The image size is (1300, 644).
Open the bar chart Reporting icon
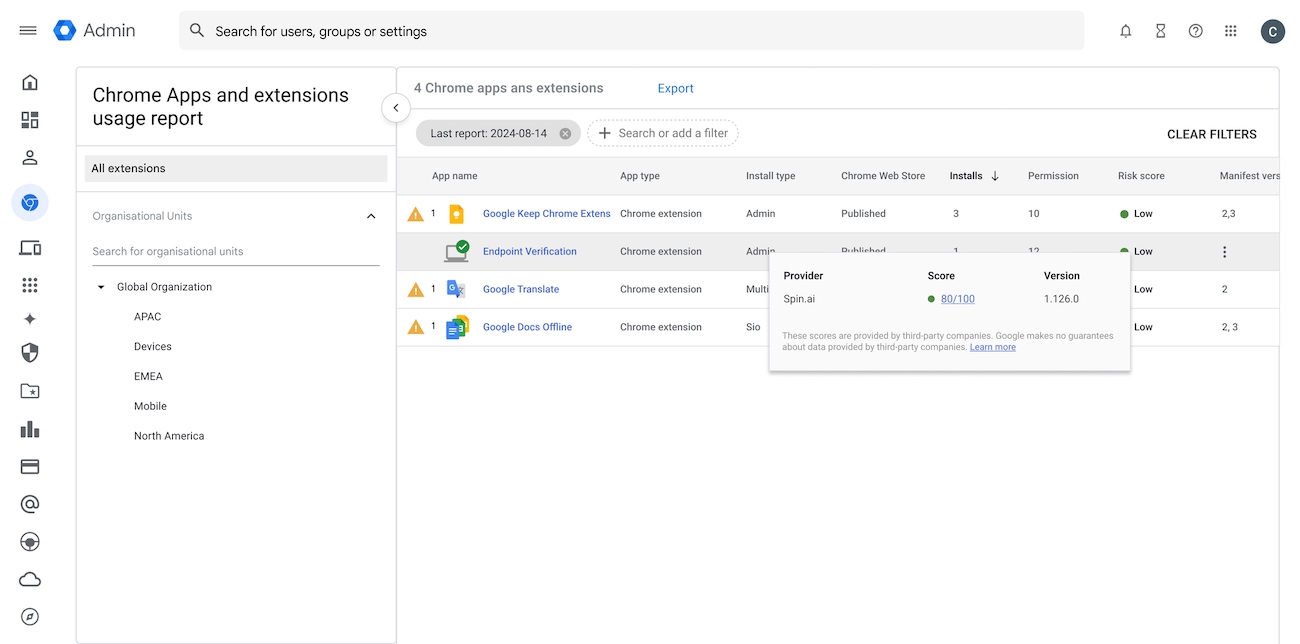pyautogui.click(x=30, y=429)
